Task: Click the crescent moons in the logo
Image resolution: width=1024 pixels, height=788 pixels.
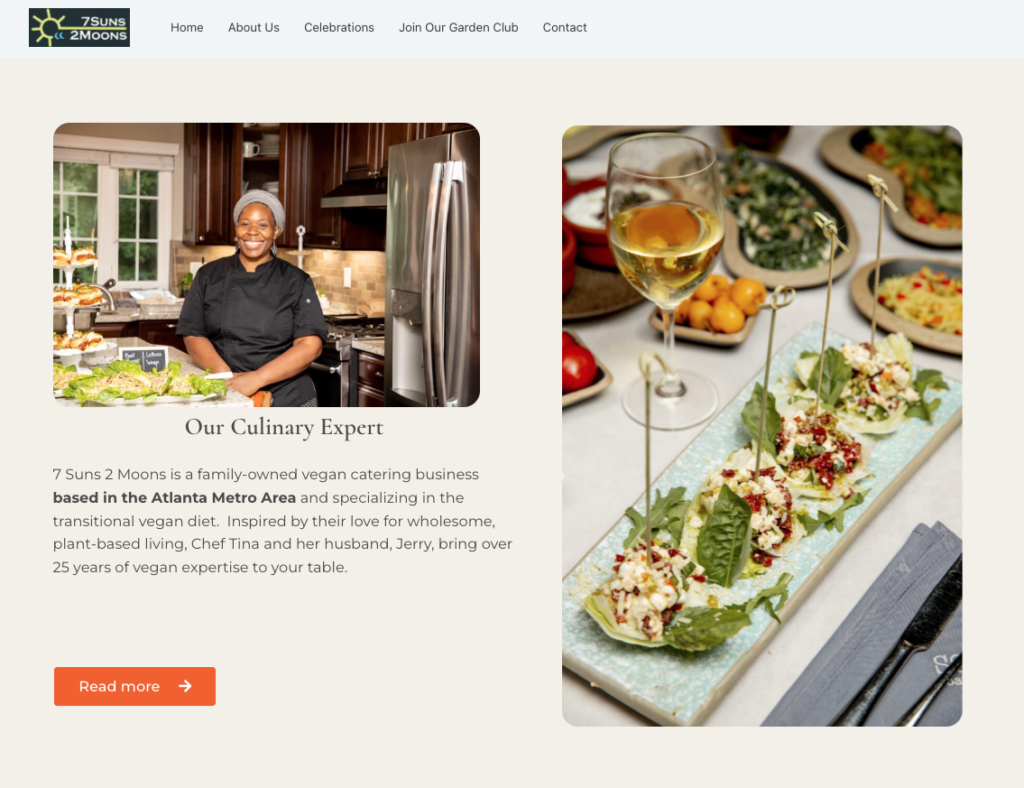Action: point(60,36)
